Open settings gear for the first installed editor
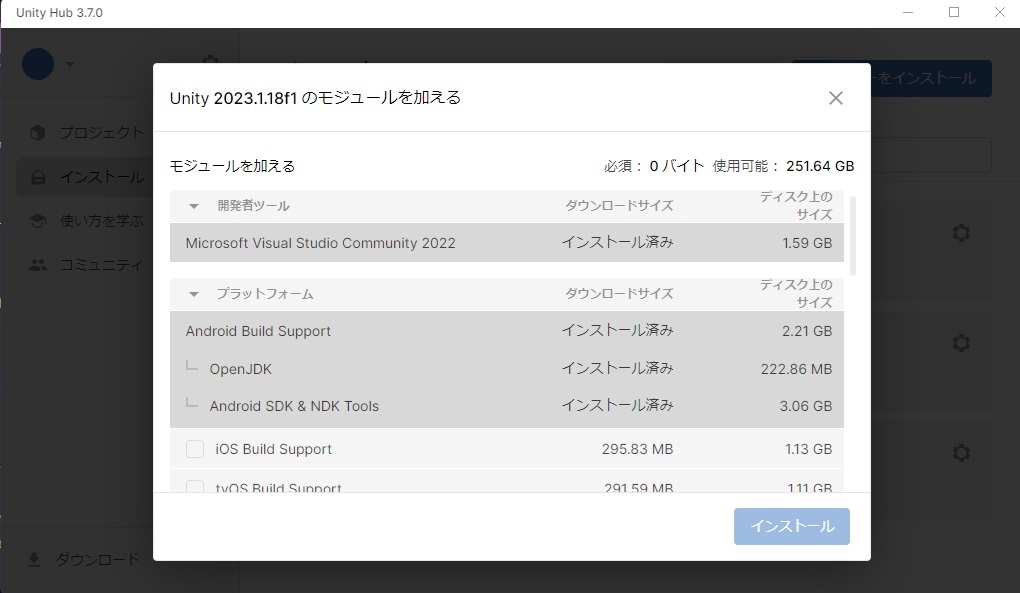The image size is (1020, 593). coord(961,233)
